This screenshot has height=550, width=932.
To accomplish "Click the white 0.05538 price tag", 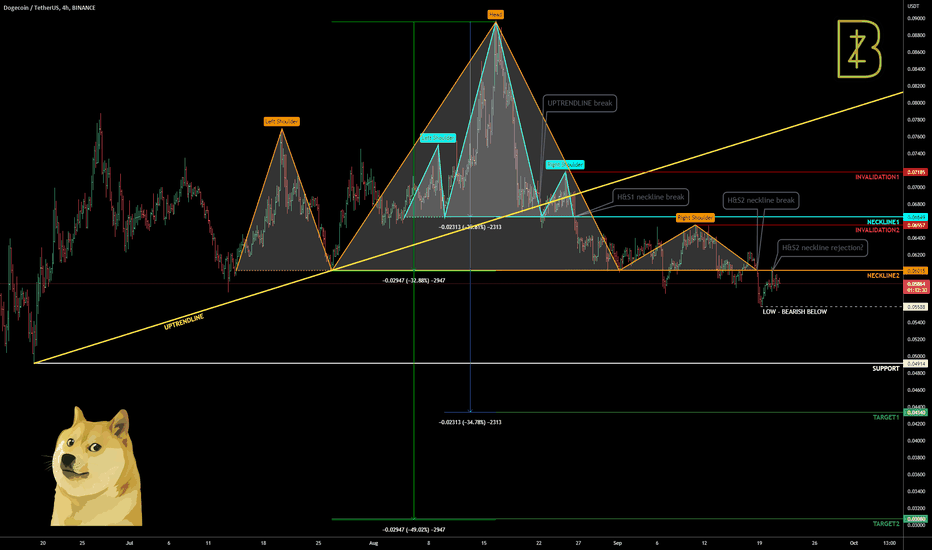I will [915, 307].
